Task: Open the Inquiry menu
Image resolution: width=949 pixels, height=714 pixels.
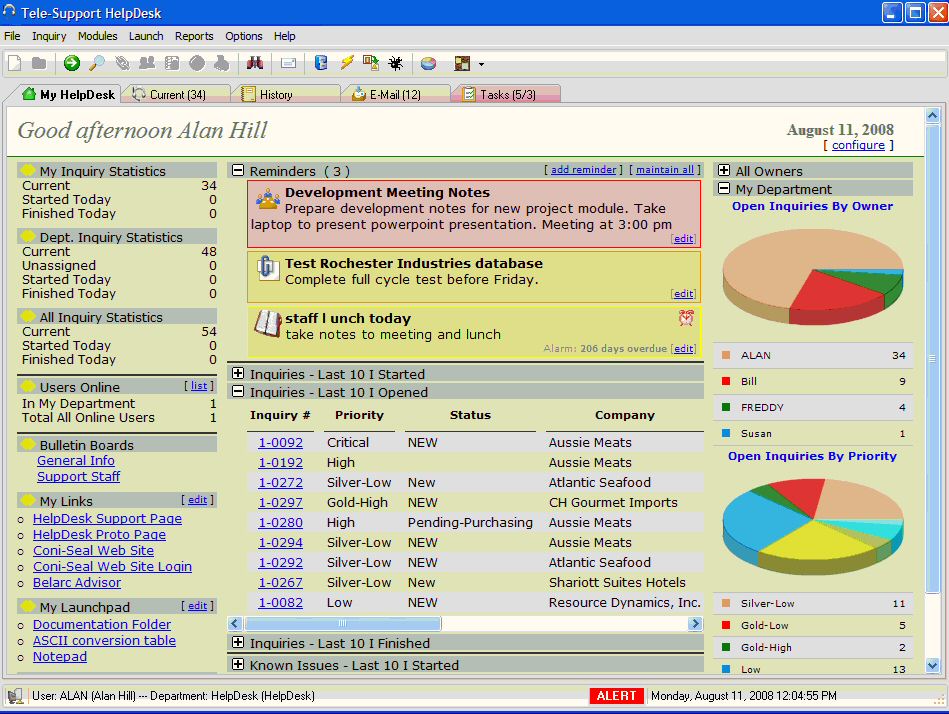Action: (49, 36)
